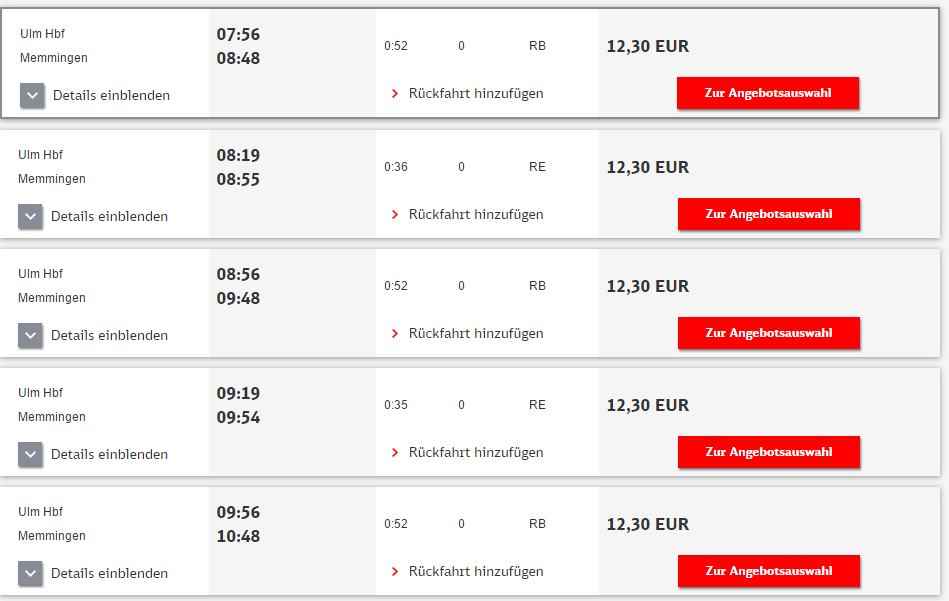Click red arrow icon beside Rückfahrt for 07:56 trip

[395, 94]
